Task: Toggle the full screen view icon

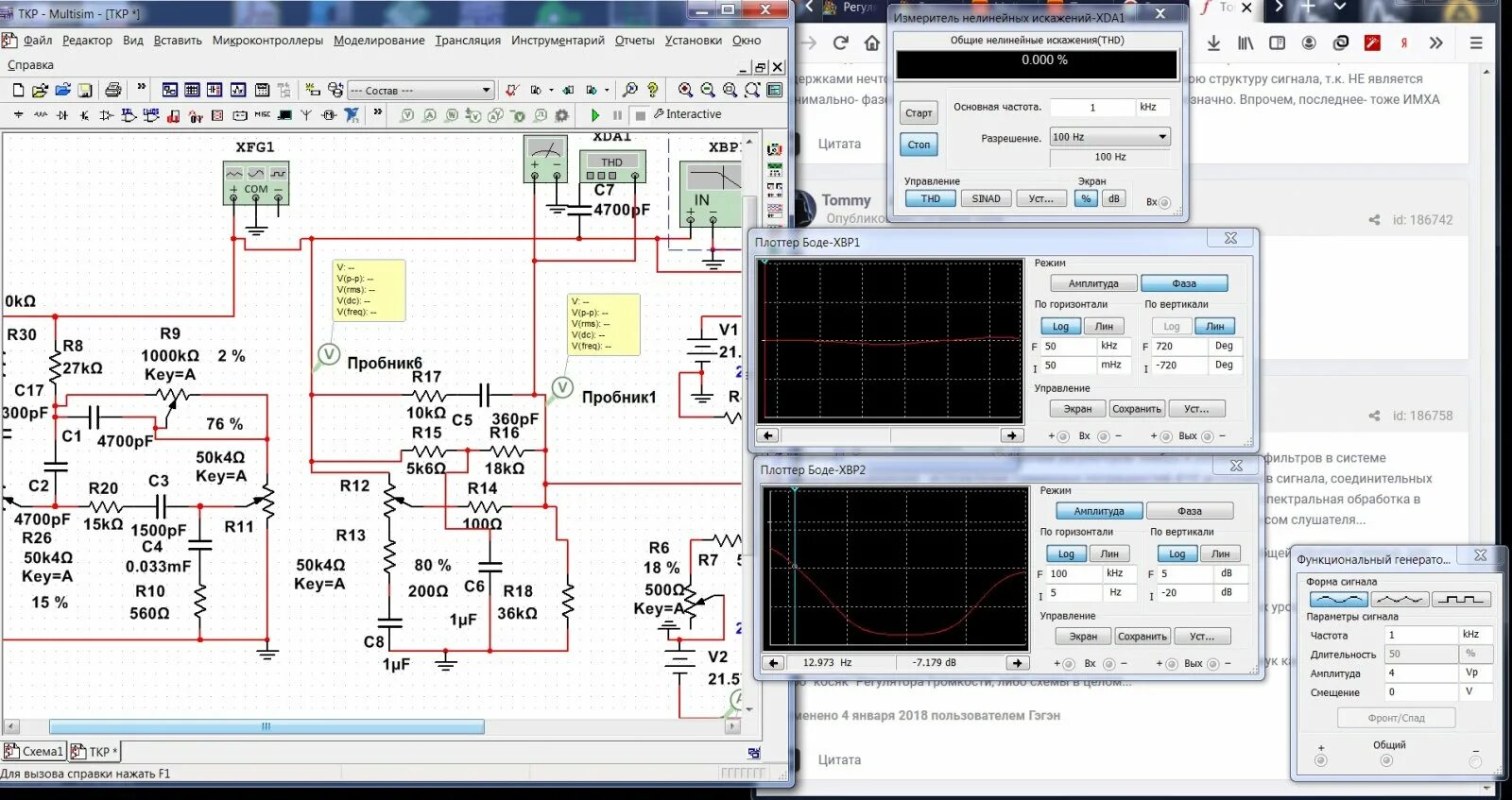Action: (x=775, y=90)
